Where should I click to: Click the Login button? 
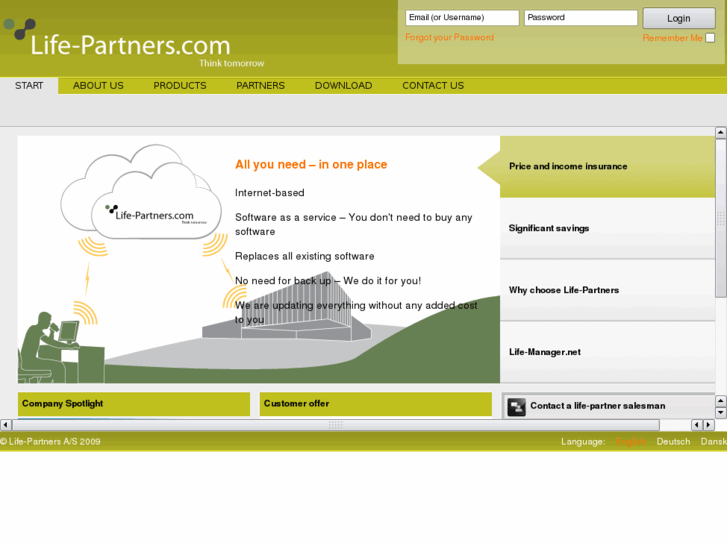[679, 19]
